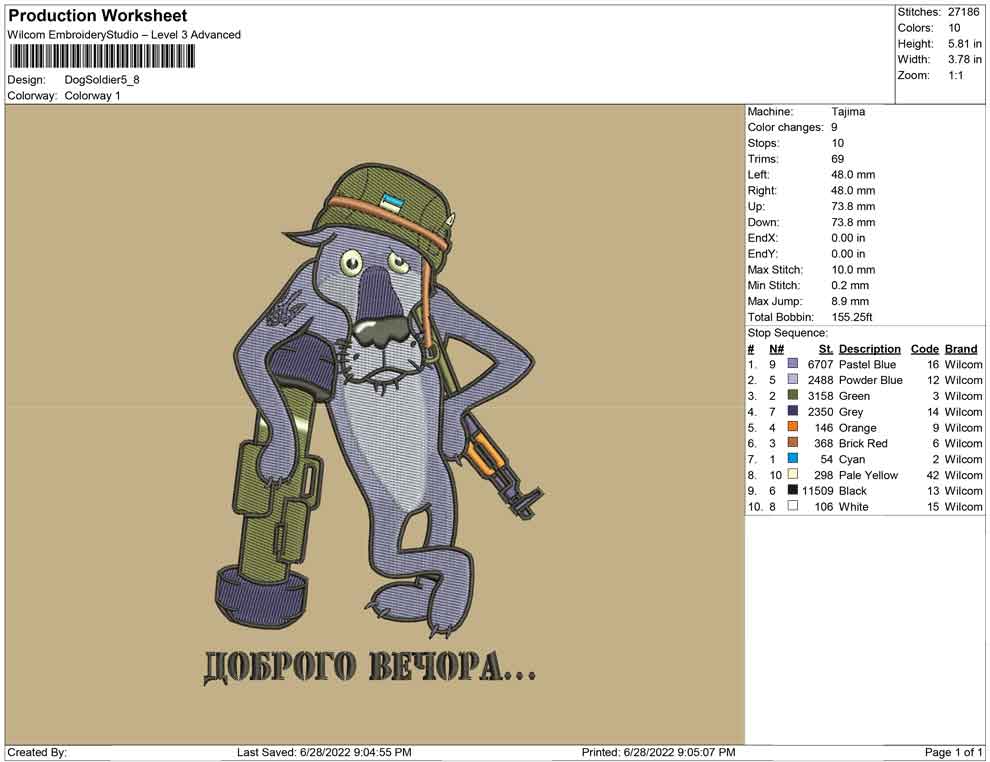Click the Cyan thread swatch
990x762 pixels.
click(x=793, y=459)
